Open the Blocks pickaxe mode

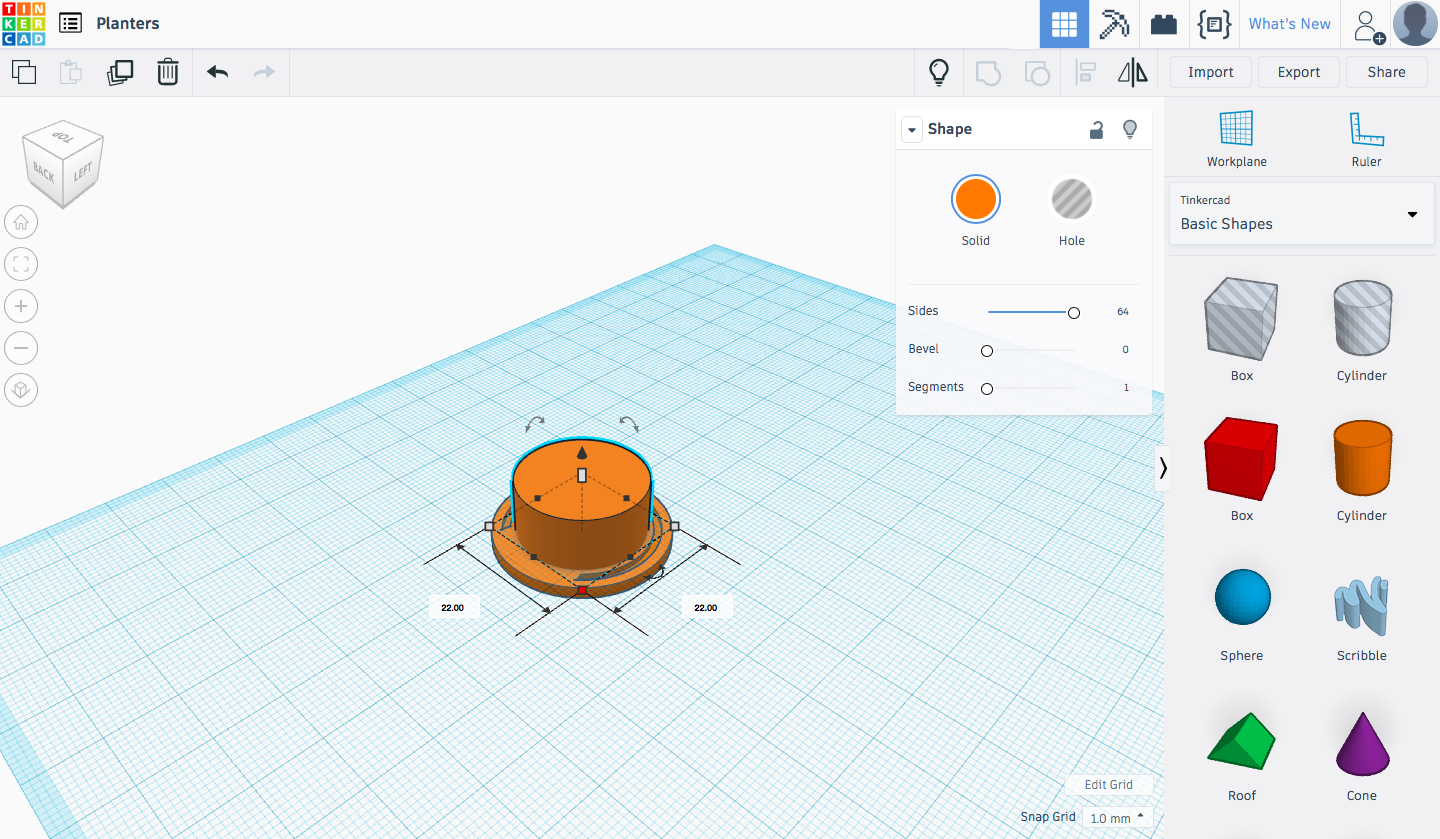(1114, 24)
